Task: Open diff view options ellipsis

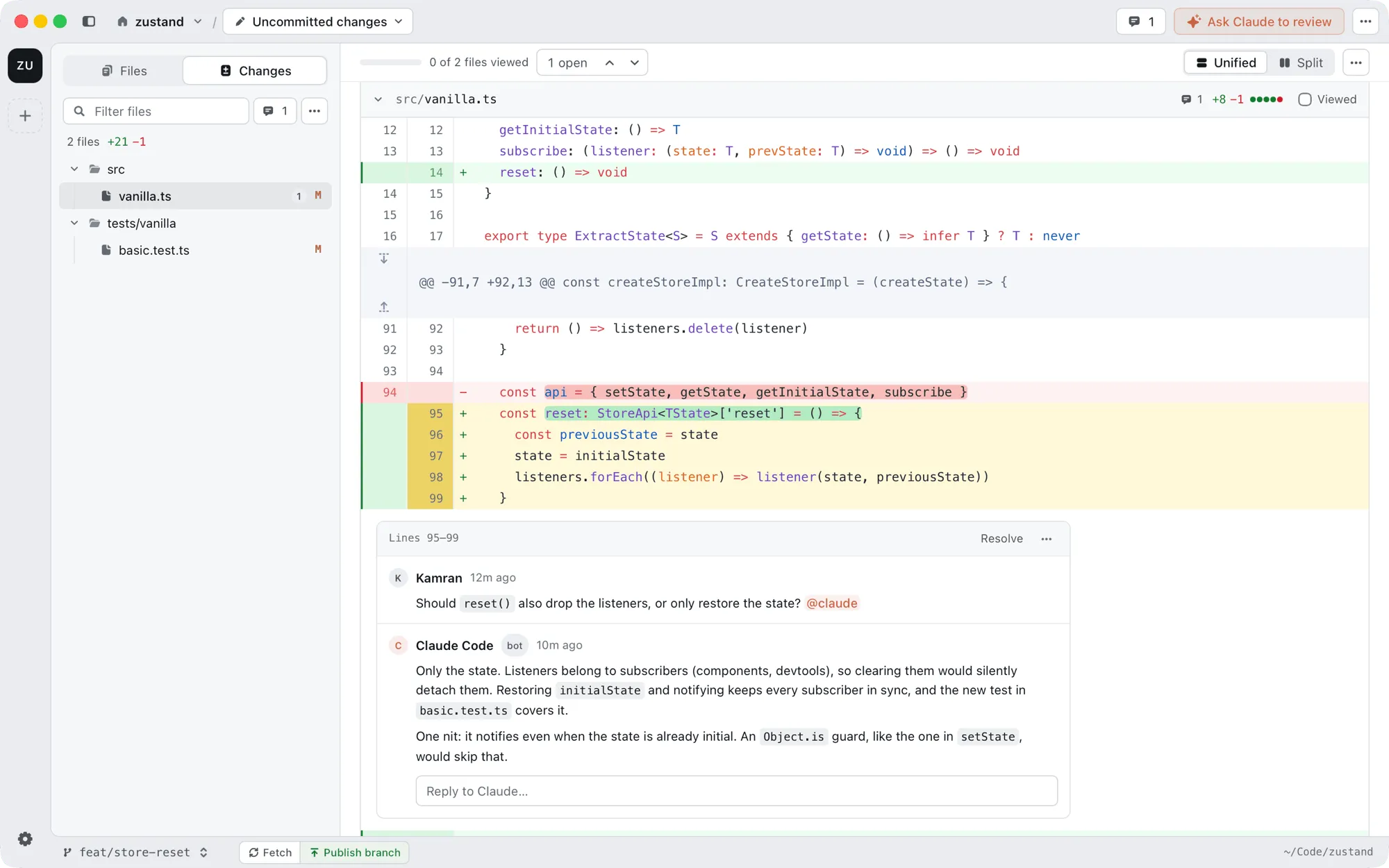Action: (x=1356, y=62)
